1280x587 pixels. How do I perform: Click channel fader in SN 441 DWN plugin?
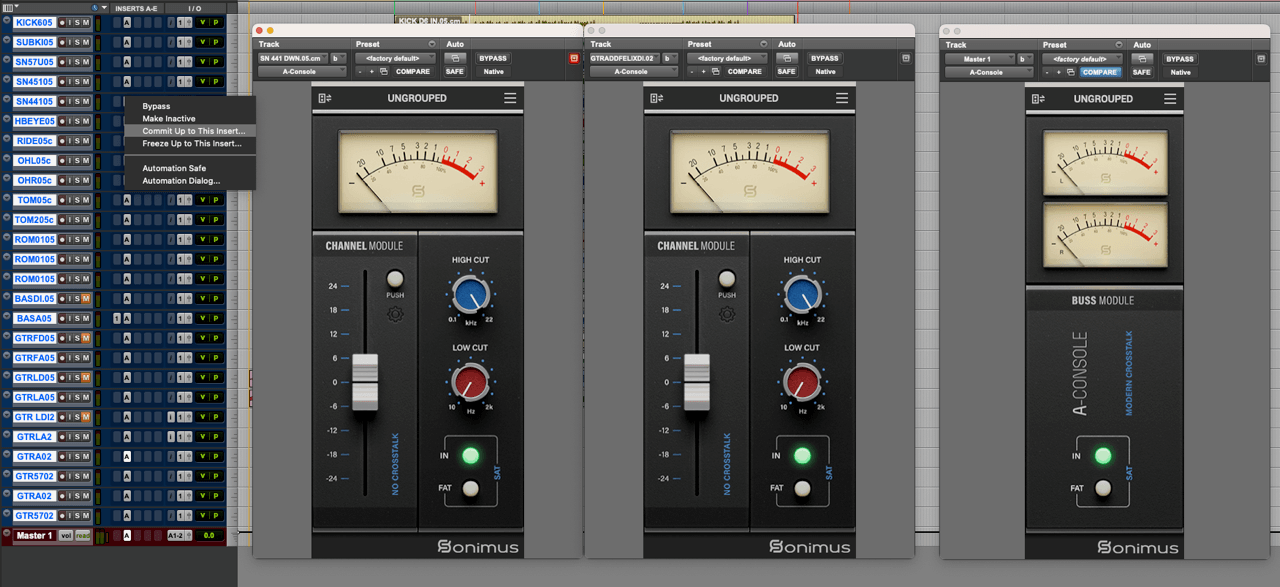pos(365,382)
